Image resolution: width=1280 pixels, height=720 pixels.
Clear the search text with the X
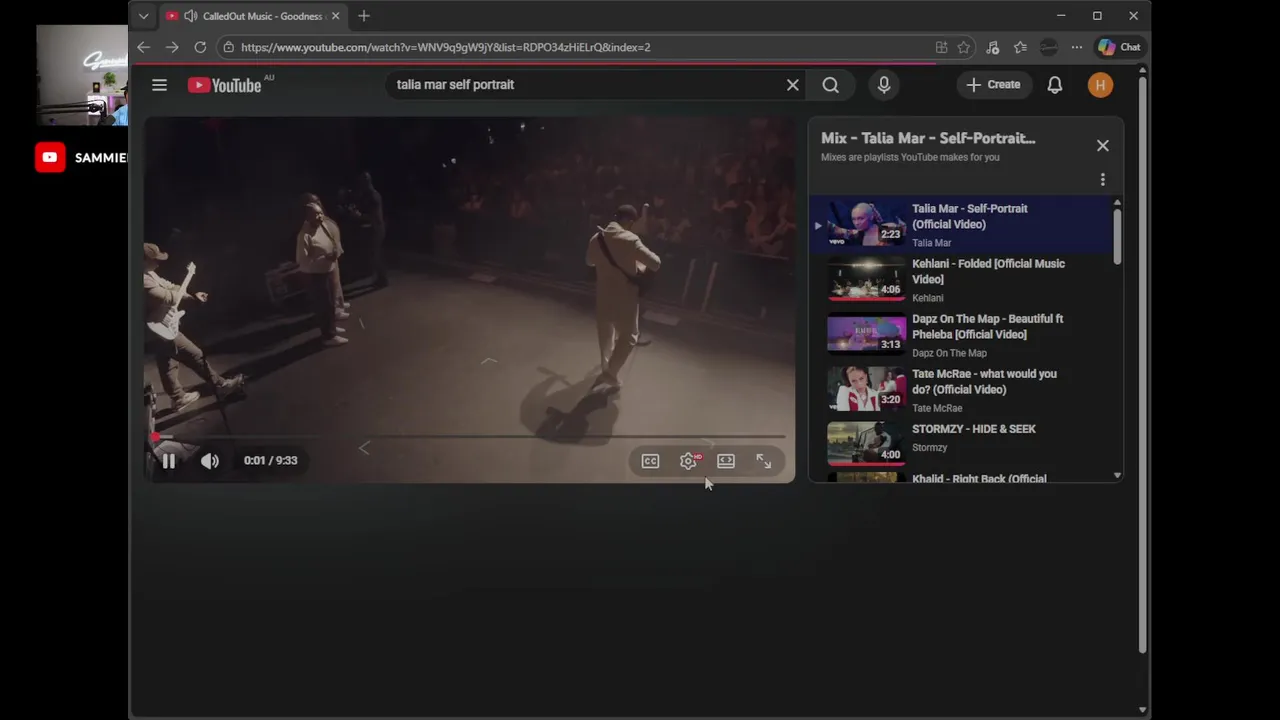click(792, 85)
